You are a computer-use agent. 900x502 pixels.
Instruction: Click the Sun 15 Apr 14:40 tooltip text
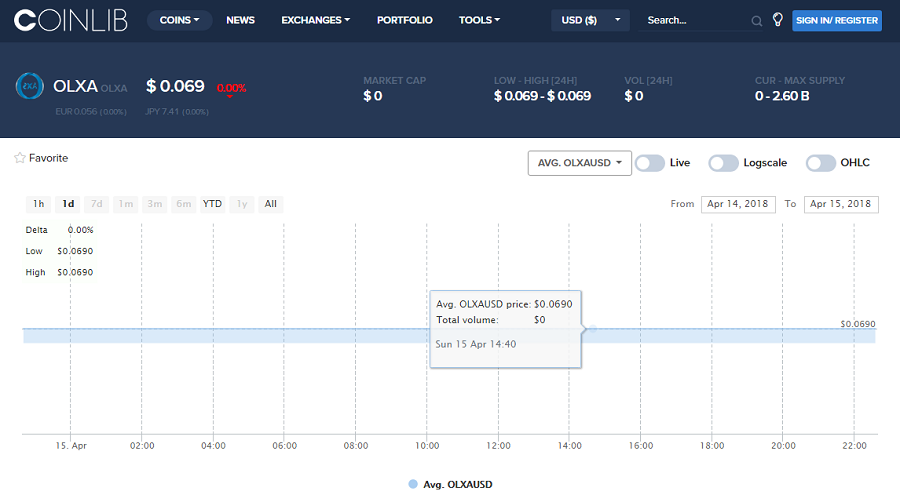pyautogui.click(x=476, y=344)
